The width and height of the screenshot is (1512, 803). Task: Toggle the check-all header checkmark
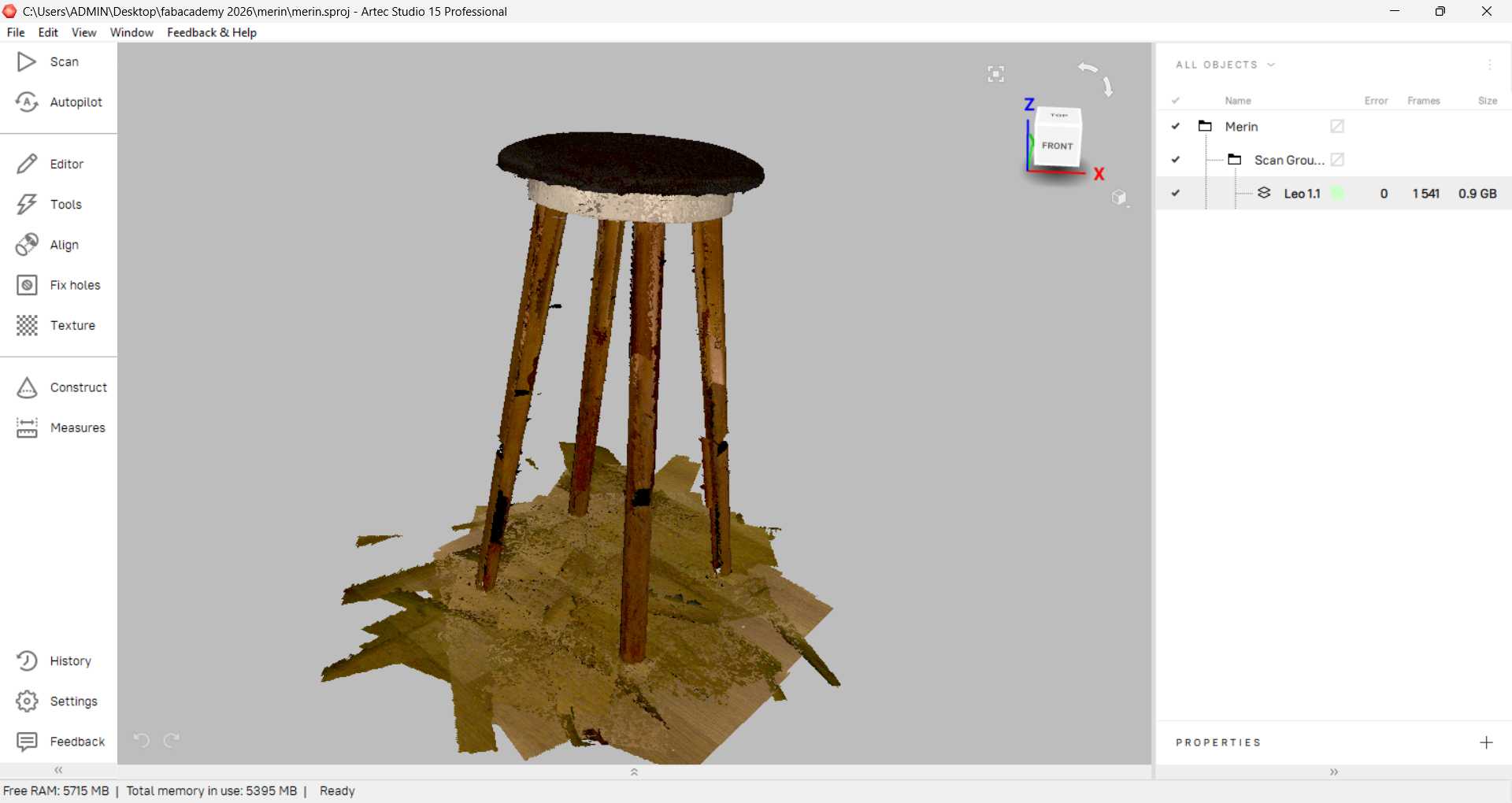click(1176, 101)
